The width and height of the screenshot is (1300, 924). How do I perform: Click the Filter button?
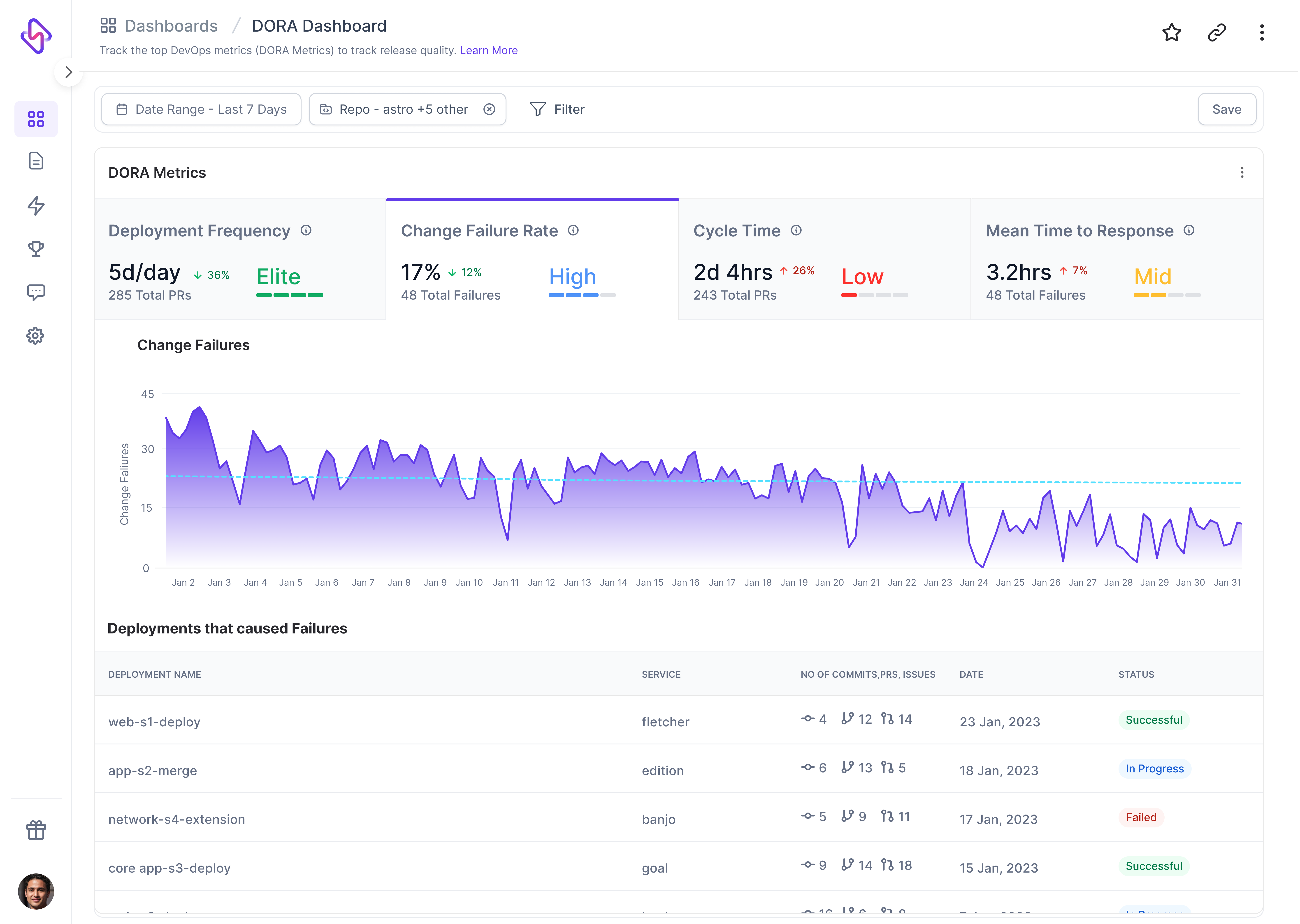click(x=557, y=109)
